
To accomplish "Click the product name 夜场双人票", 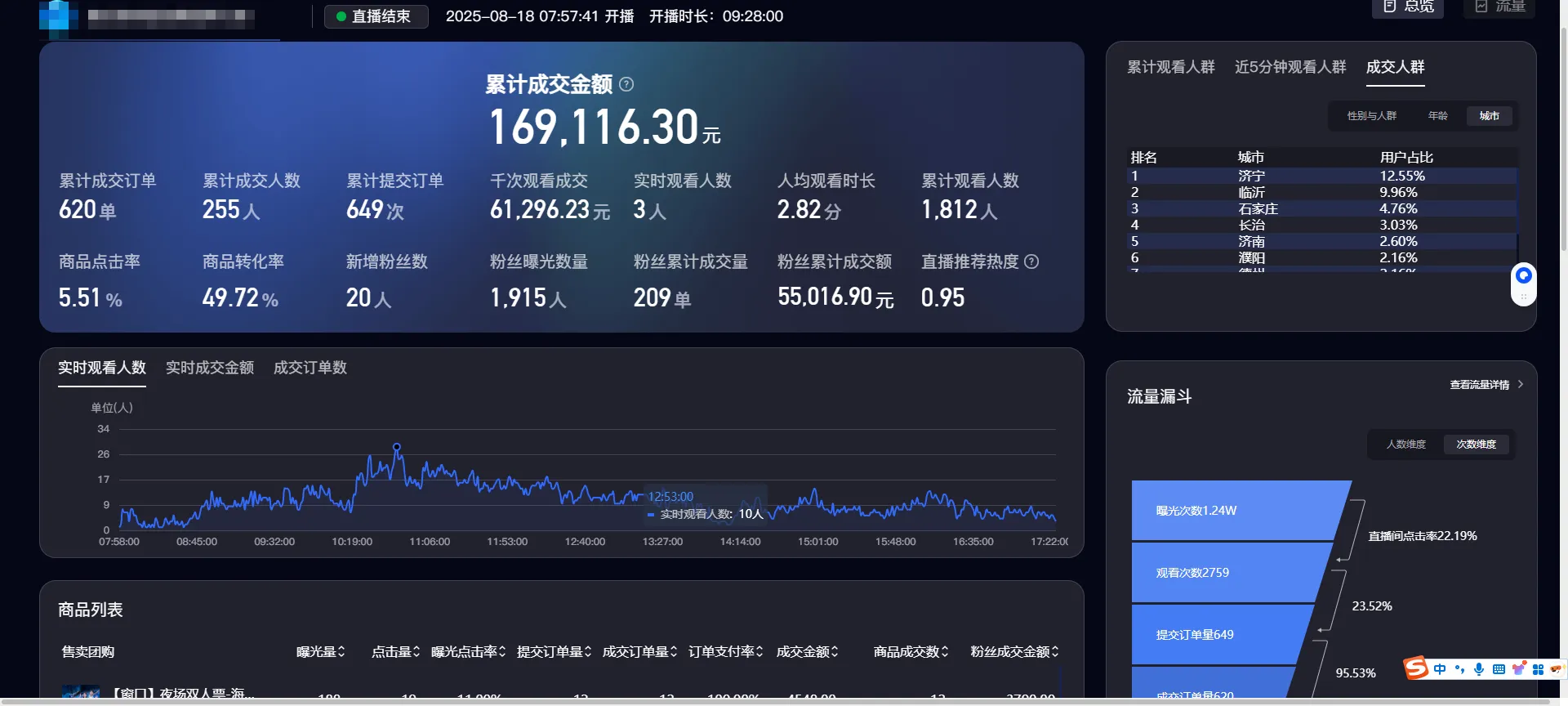I will pos(182,695).
